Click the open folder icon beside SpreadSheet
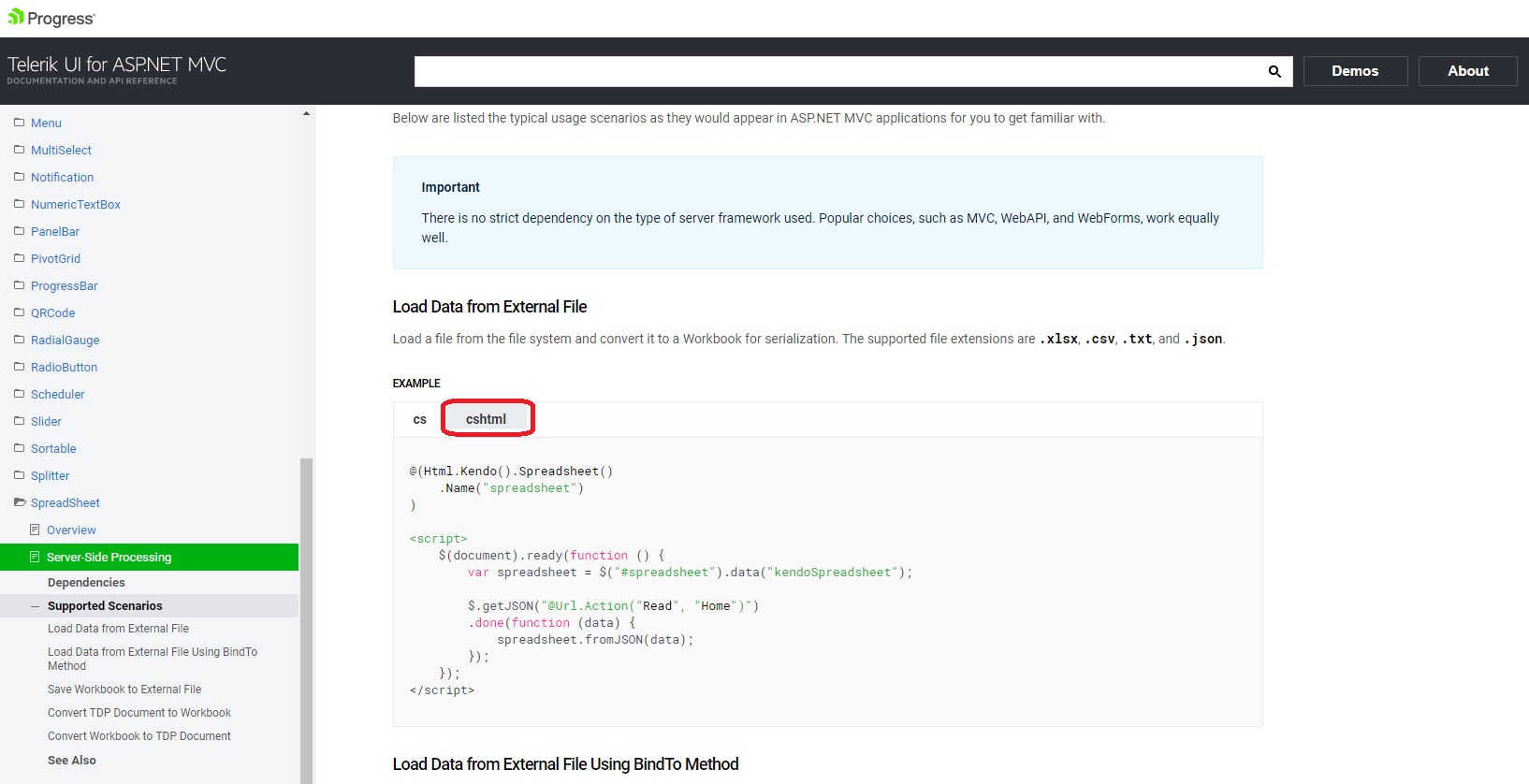 point(20,502)
